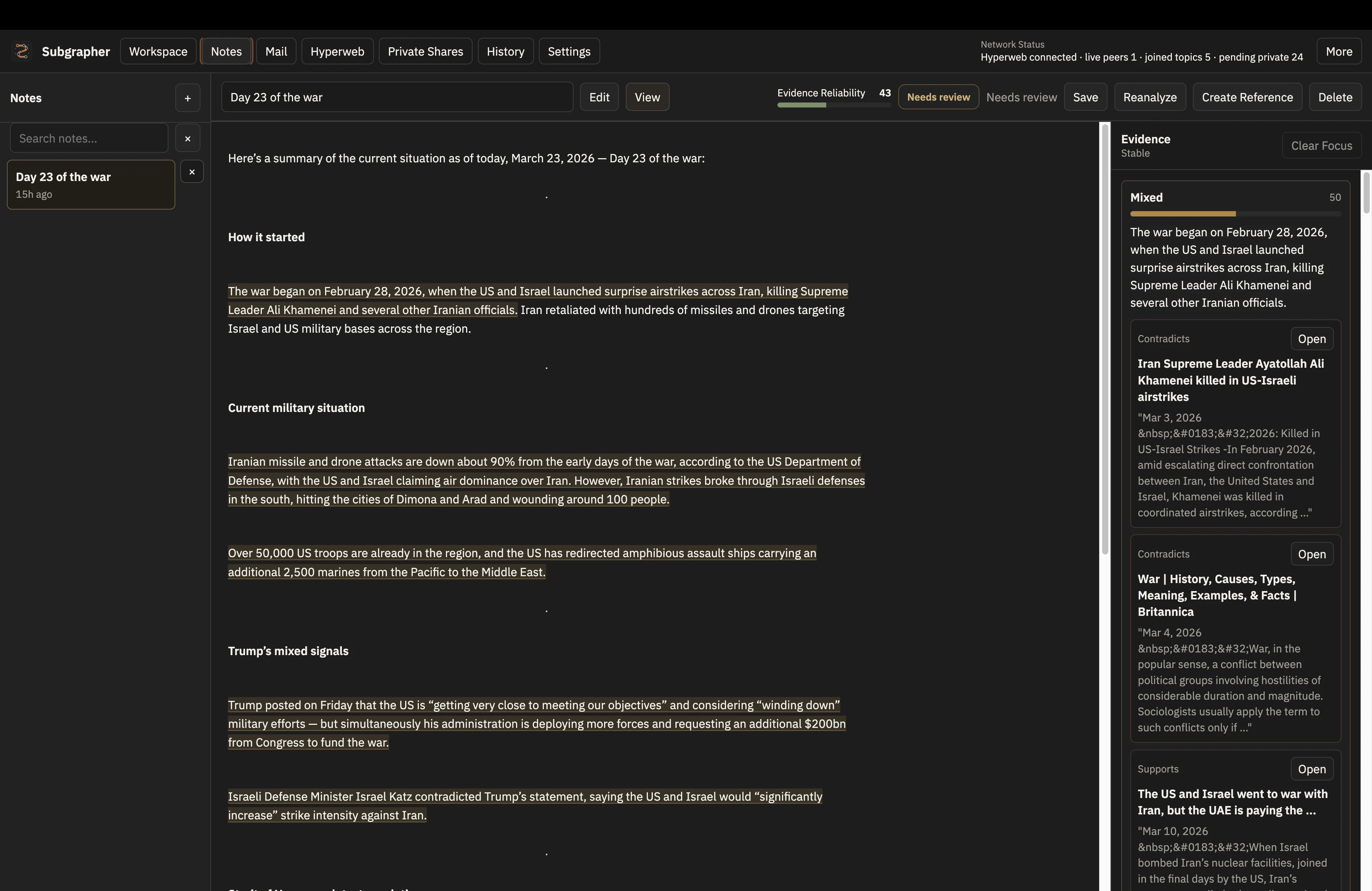Switch the note to Edit mode
The width and height of the screenshot is (1372, 891).
(x=599, y=97)
